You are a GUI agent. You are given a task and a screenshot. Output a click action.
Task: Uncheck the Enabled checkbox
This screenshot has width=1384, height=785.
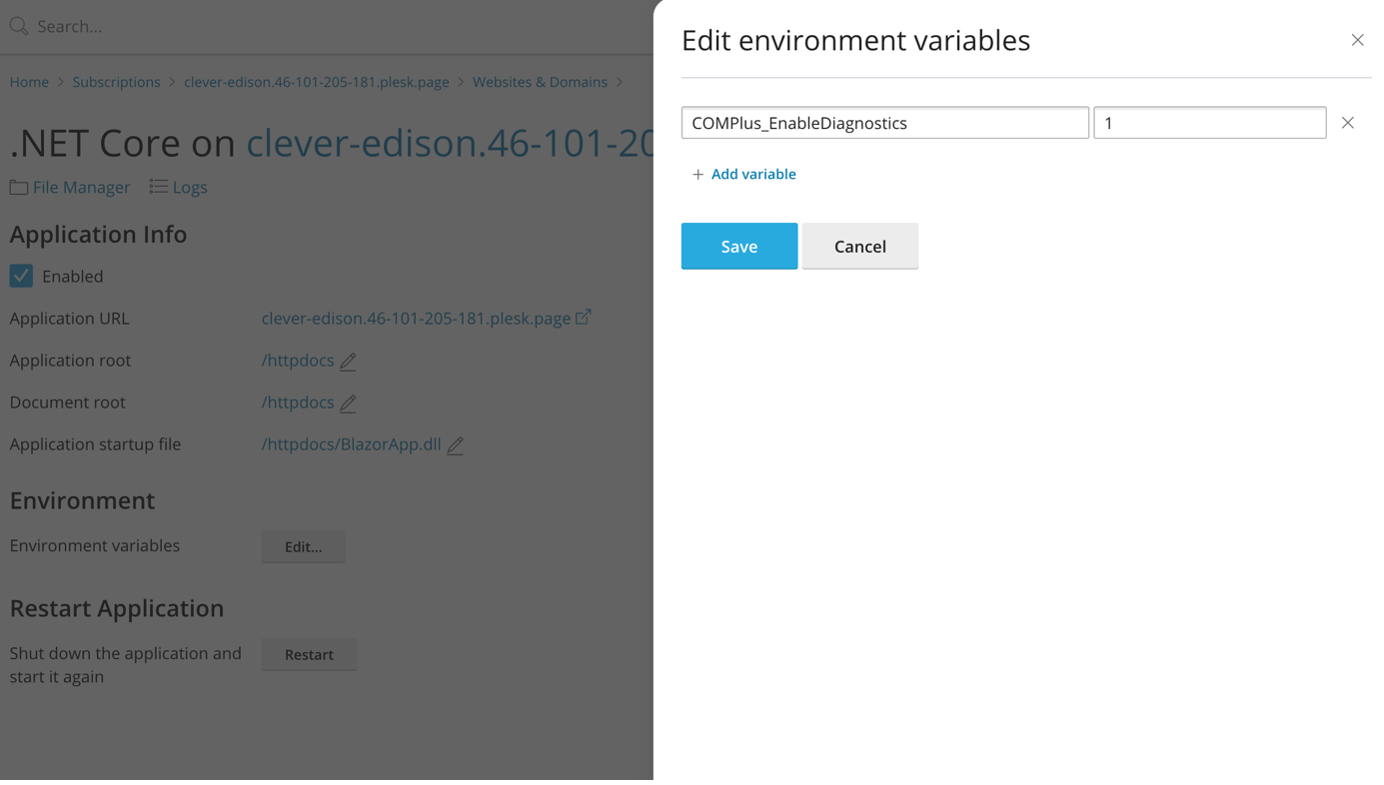[21, 275]
